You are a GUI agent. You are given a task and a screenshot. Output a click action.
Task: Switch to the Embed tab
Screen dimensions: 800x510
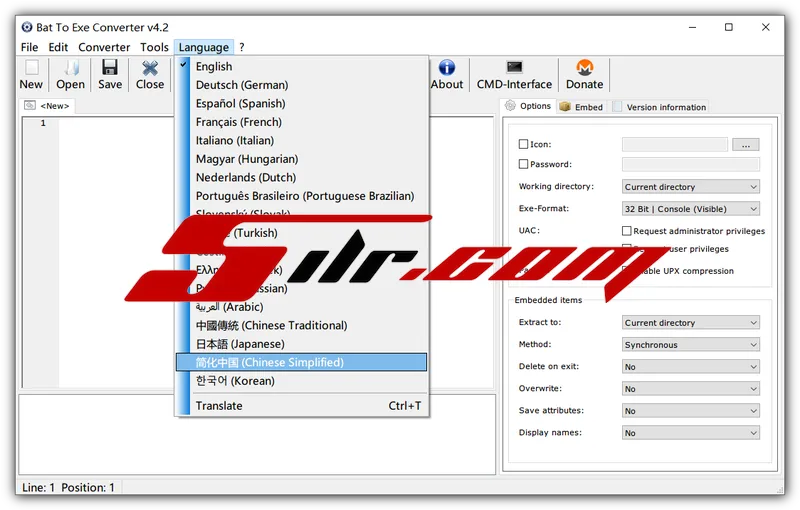[x=582, y=107]
